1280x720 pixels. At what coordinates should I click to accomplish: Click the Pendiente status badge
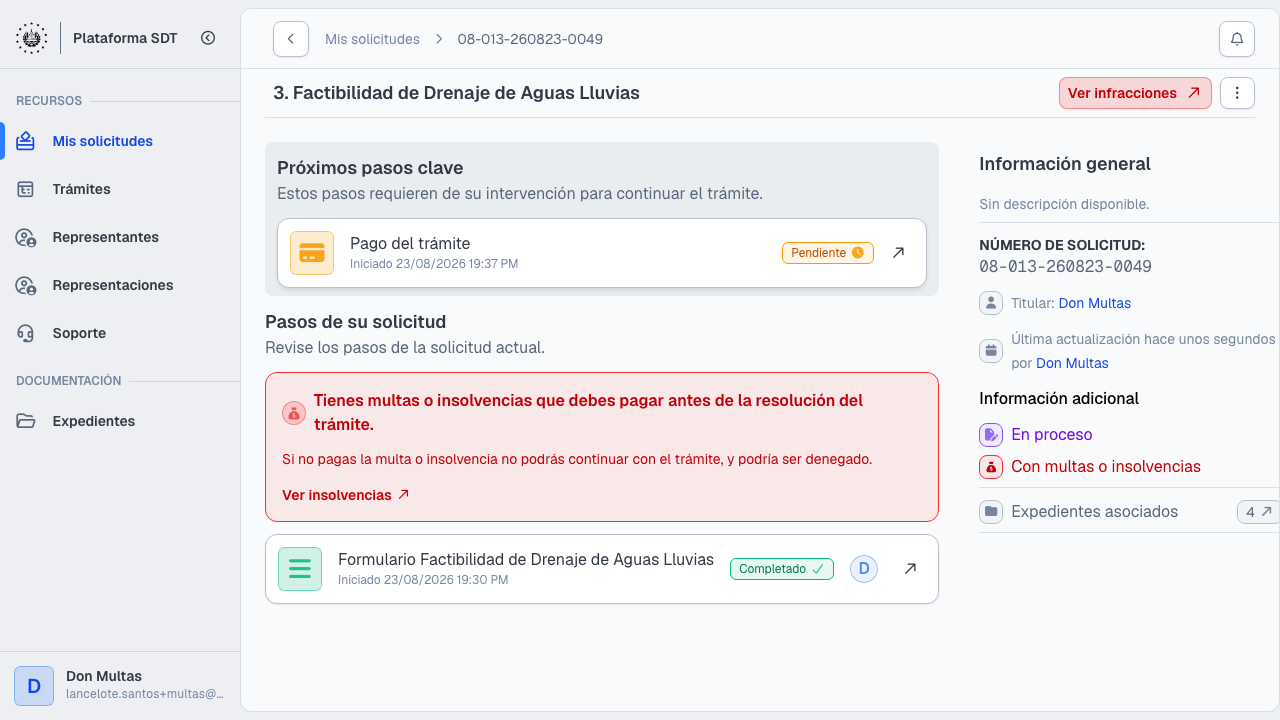point(828,253)
